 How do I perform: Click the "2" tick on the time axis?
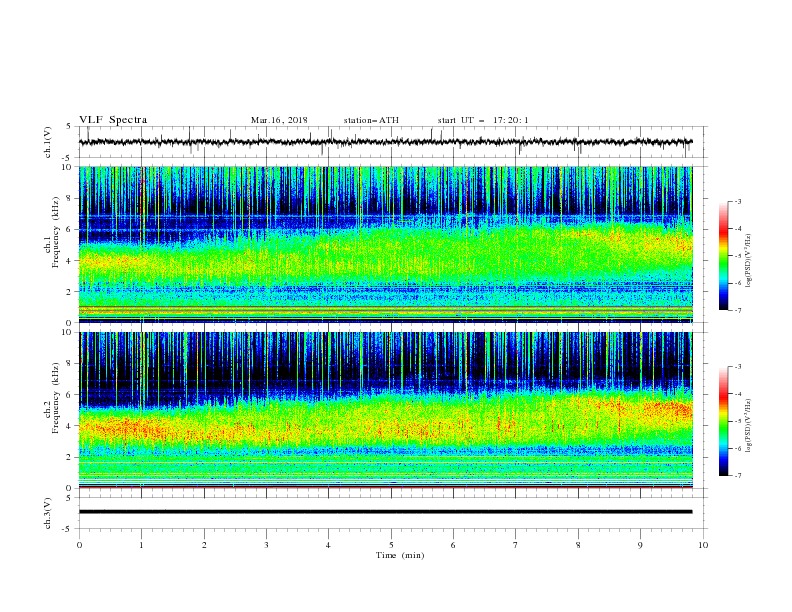(x=204, y=545)
